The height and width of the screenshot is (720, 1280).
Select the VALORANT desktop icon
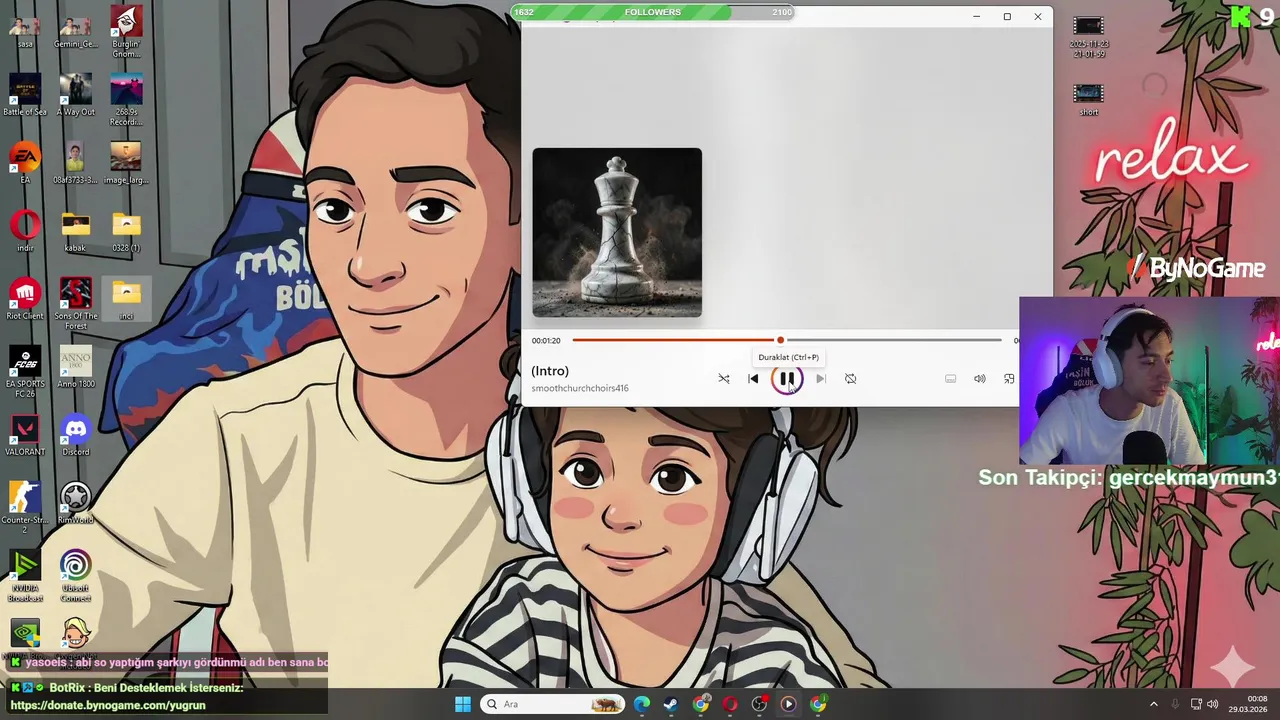point(25,435)
